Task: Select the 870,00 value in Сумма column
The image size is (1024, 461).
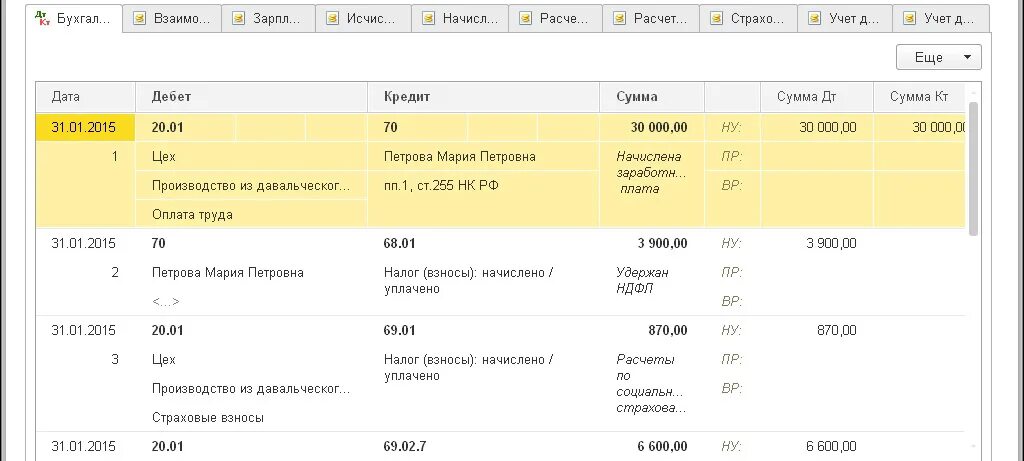Action: 668,330
